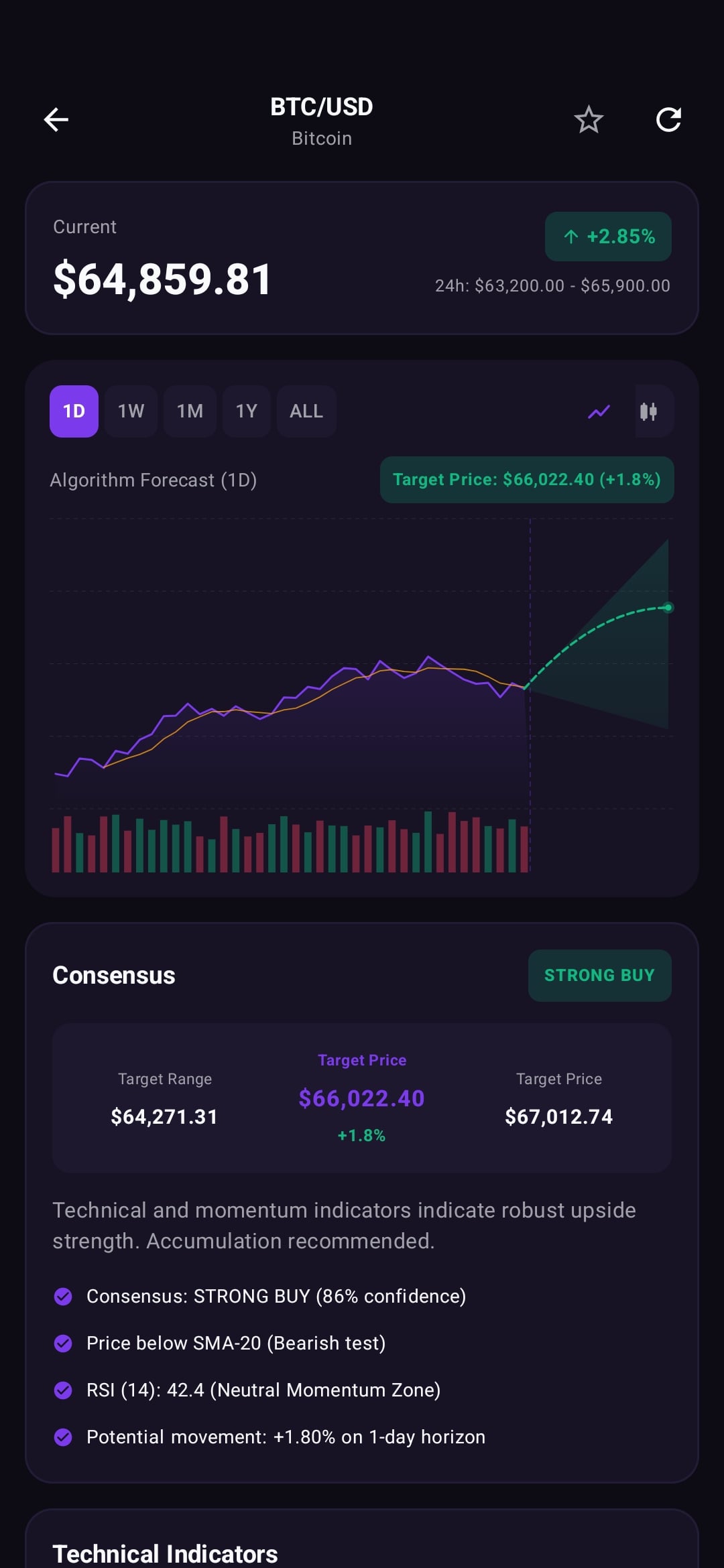Select the ALL timeframe tab
The height and width of the screenshot is (1568, 724).
coord(306,411)
